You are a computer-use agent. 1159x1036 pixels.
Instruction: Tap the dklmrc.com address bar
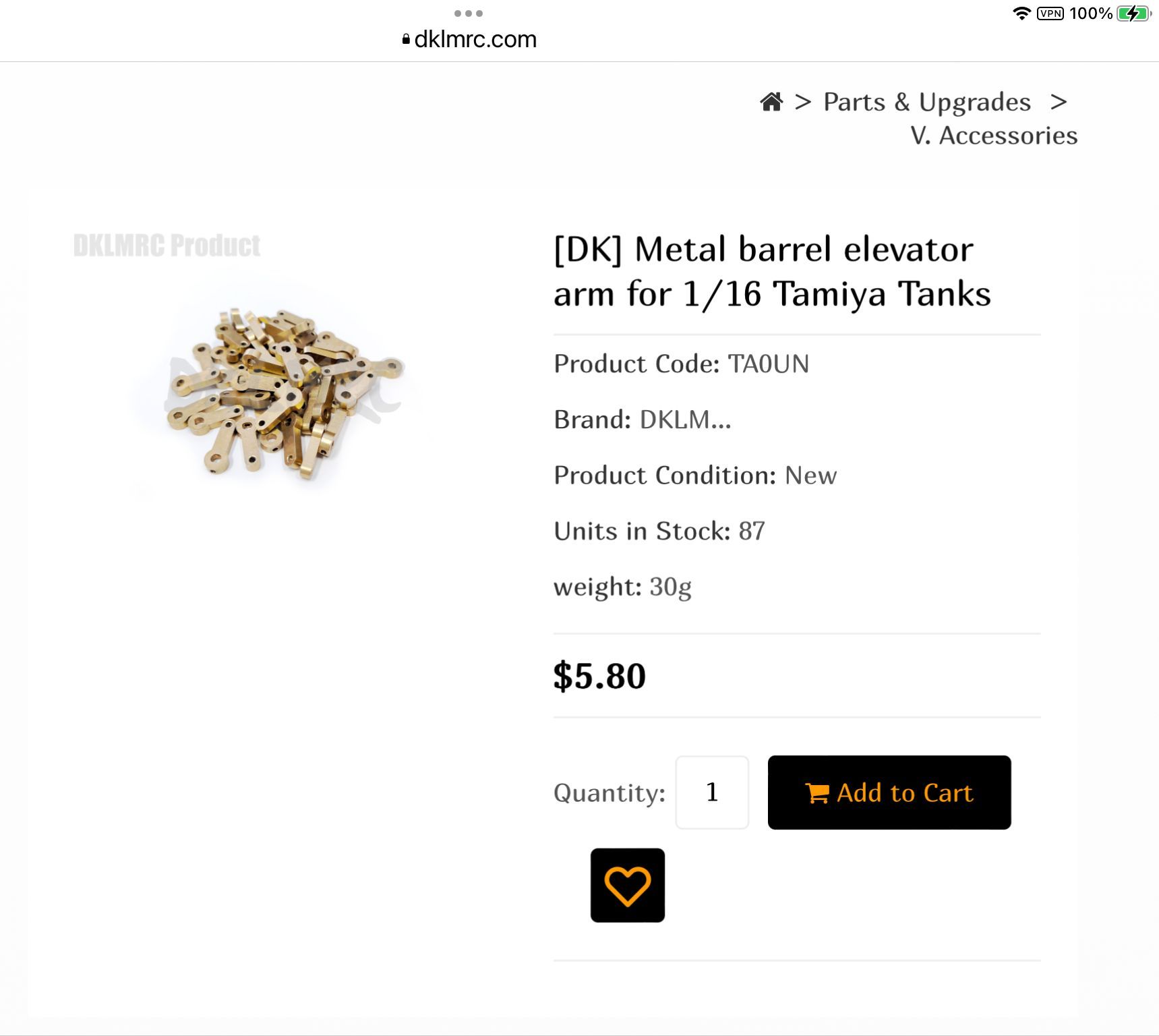pos(475,40)
